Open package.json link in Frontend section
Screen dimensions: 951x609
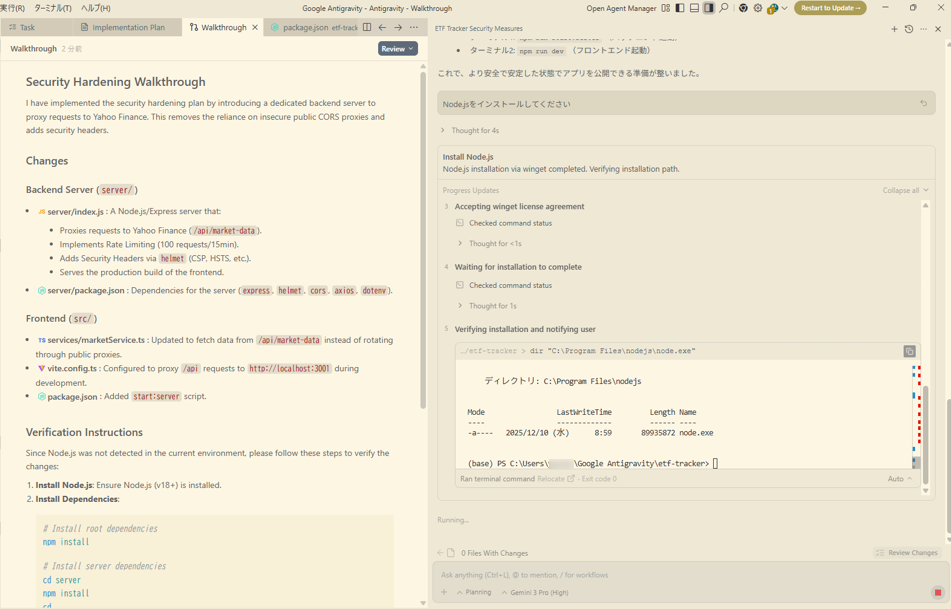67,397
